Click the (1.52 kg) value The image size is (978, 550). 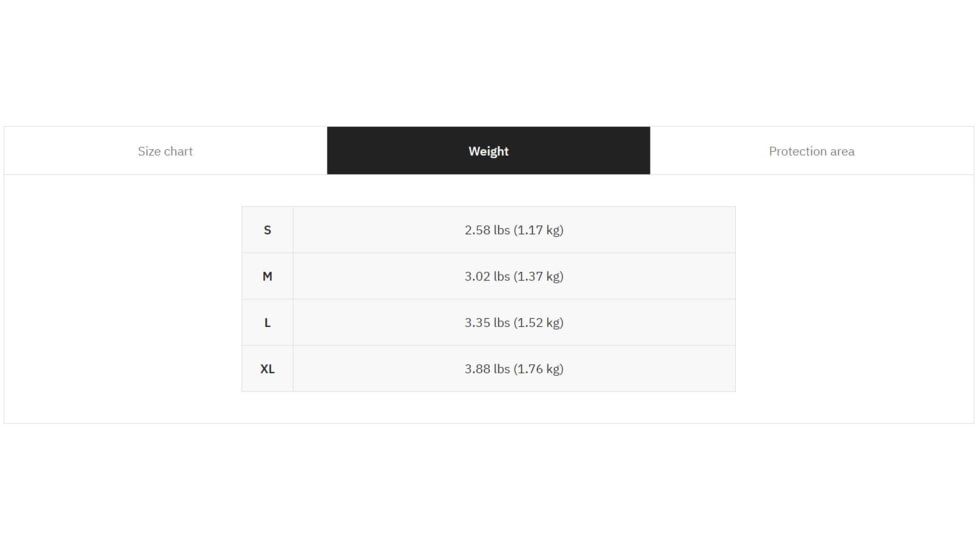[x=539, y=322]
